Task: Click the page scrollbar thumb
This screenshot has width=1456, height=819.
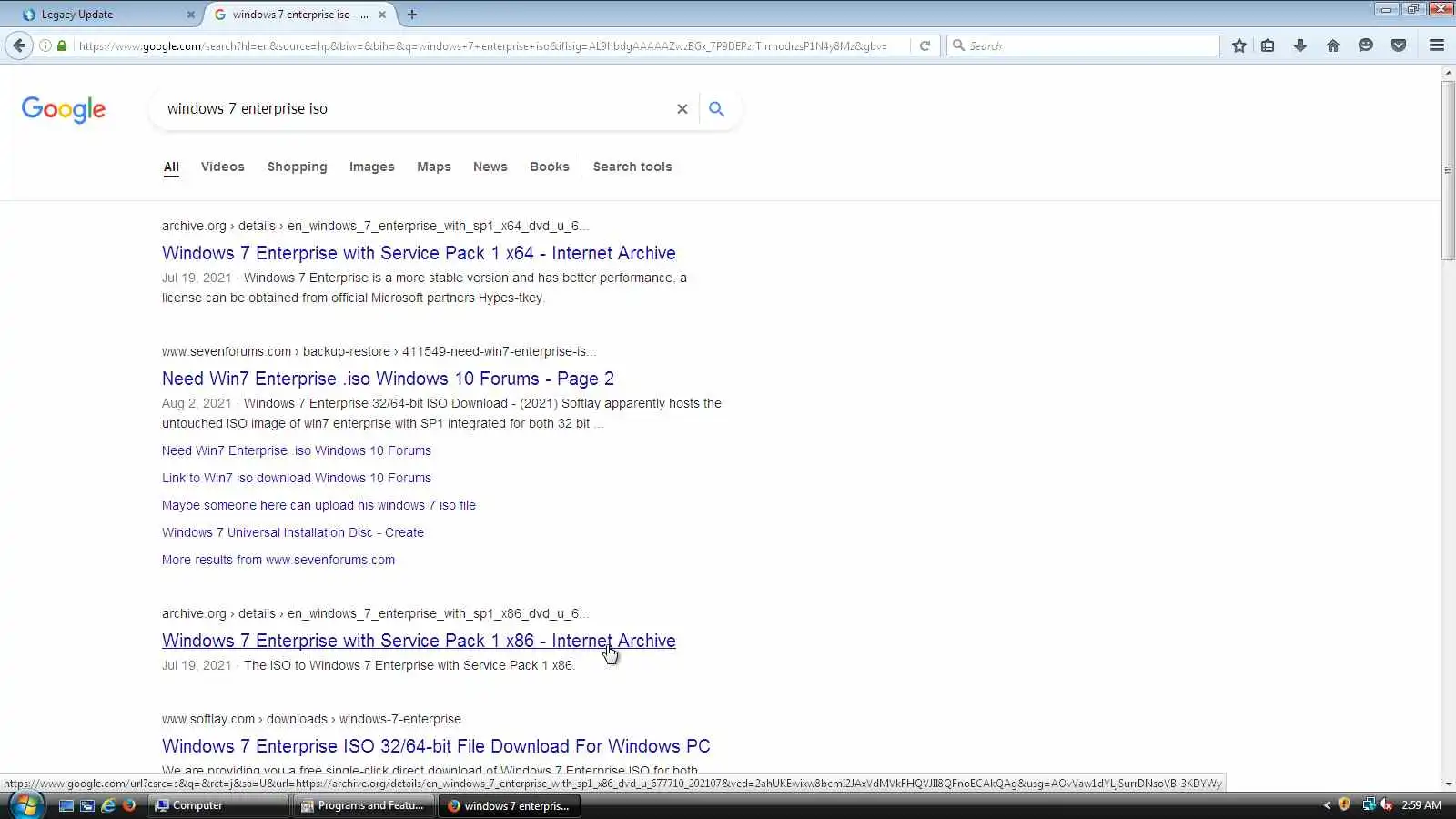Action: [x=1448, y=170]
